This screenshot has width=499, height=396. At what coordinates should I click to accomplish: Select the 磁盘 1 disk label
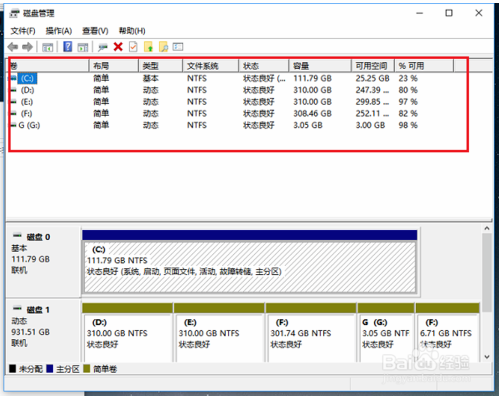tap(38, 310)
